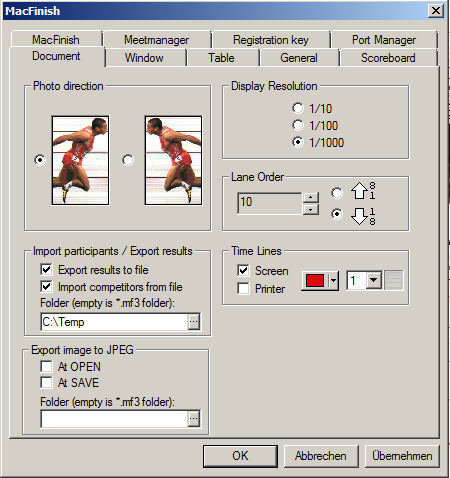Image resolution: width=450 pixels, height=478 pixels.
Task: Choose left-facing photo direction radio button
Action: click(x=128, y=160)
